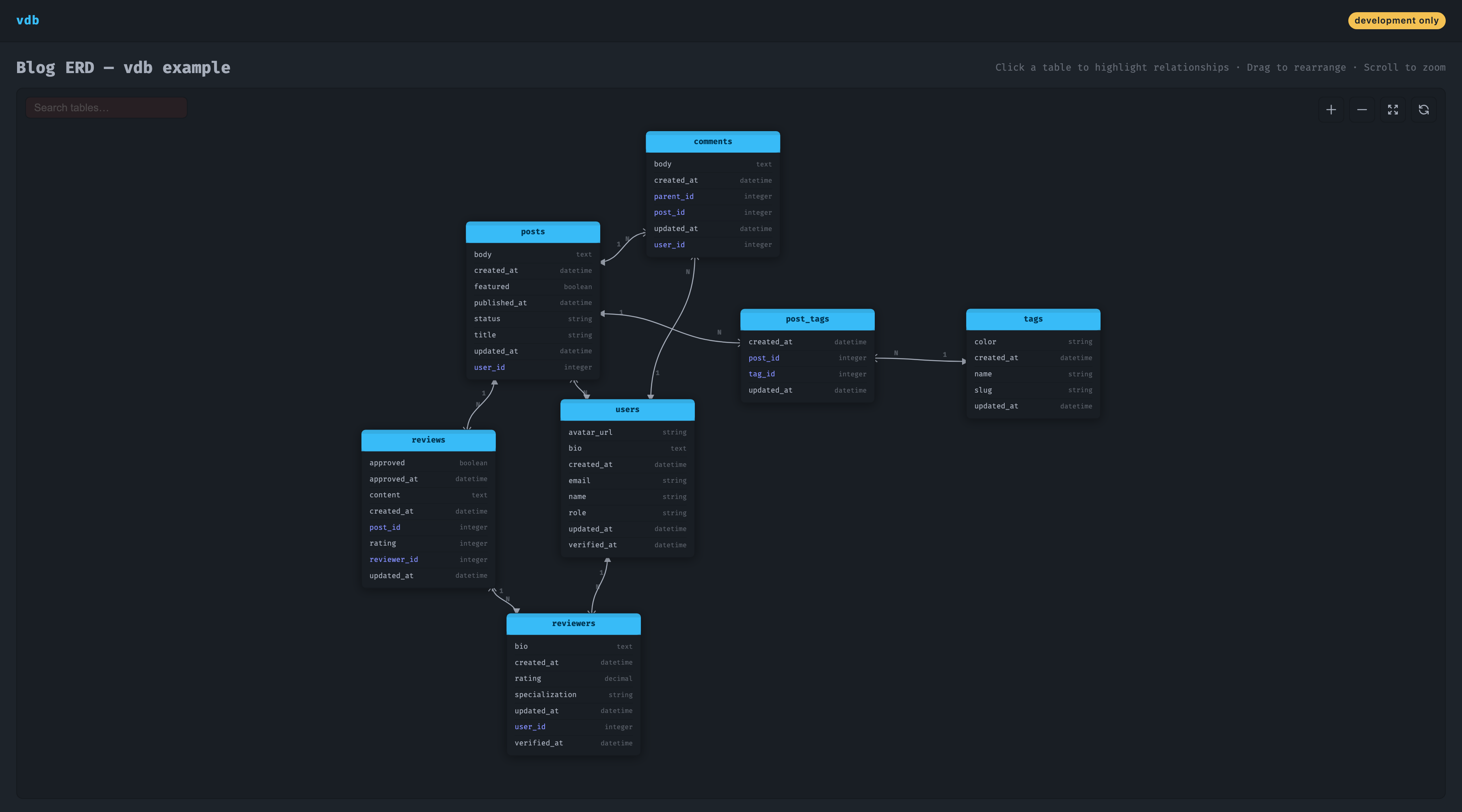Viewport: 1462px width, 812px height.
Task: Click the user_id foreign key in posts
Action: point(489,367)
